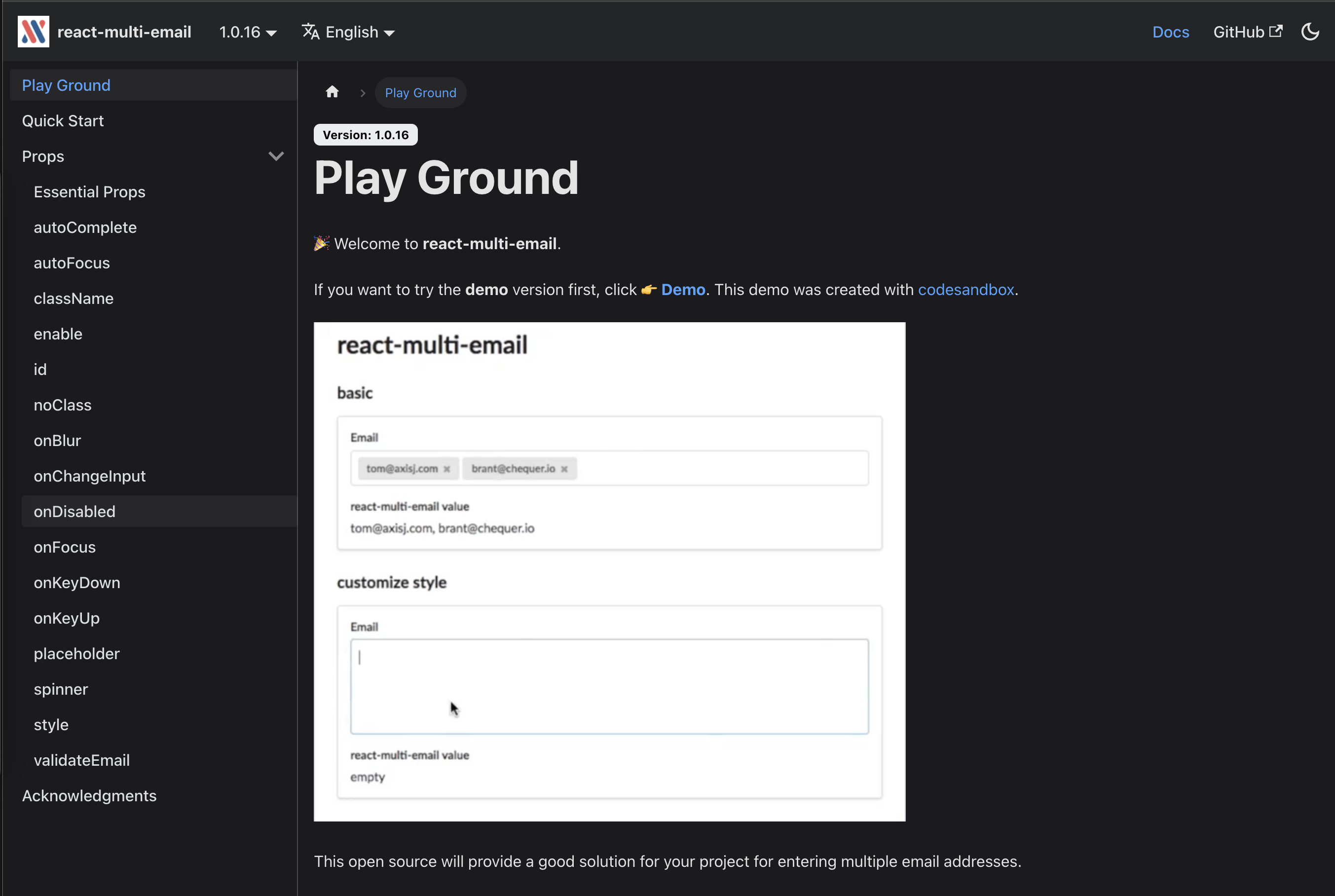Click the Play Ground breadcrumb
1335x896 pixels.
tap(420, 93)
